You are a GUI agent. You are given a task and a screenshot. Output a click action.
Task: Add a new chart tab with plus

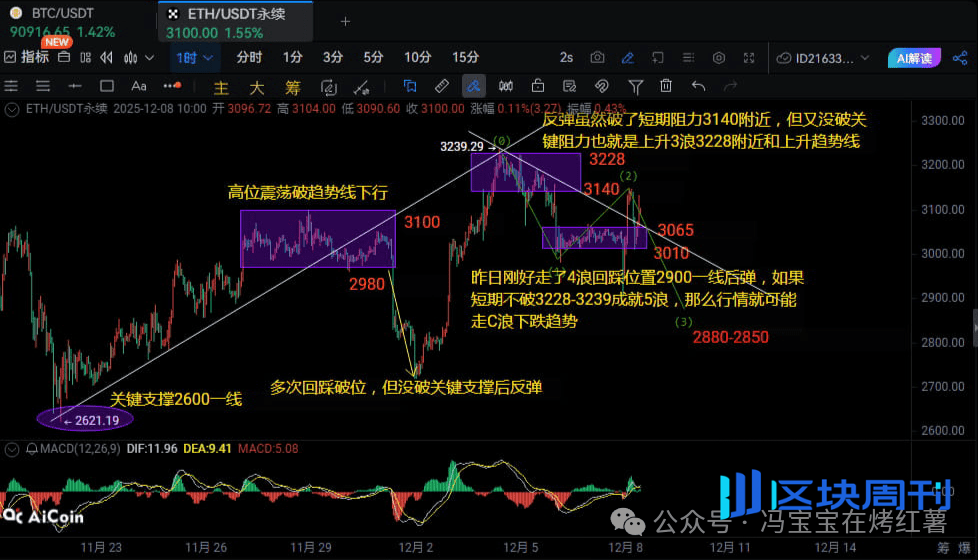click(345, 22)
